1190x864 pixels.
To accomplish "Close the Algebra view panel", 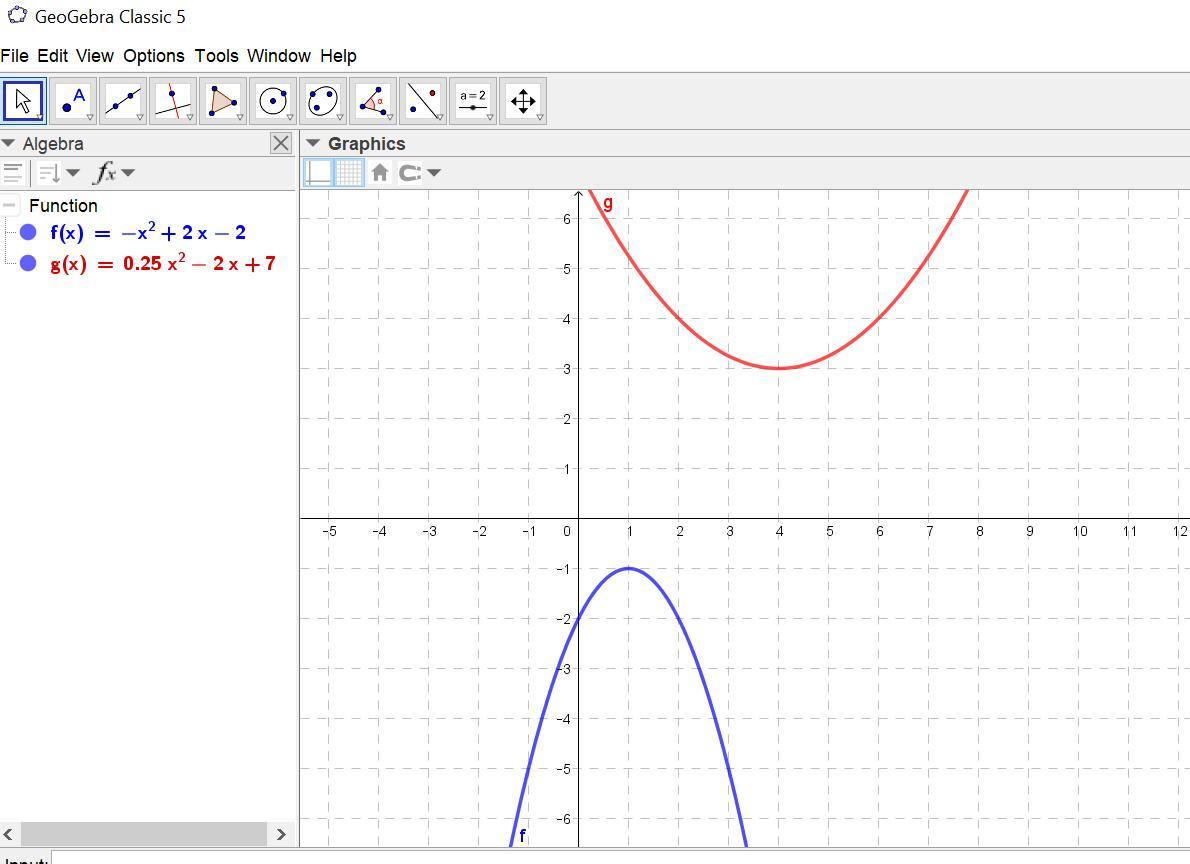I will [x=281, y=144].
